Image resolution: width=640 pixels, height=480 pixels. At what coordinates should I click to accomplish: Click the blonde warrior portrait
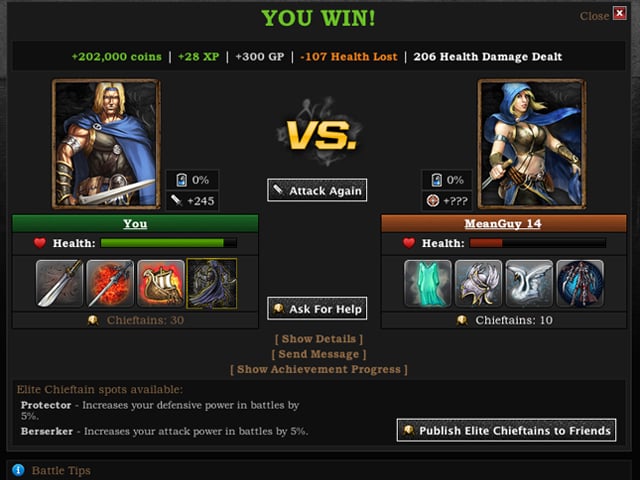point(106,144)
